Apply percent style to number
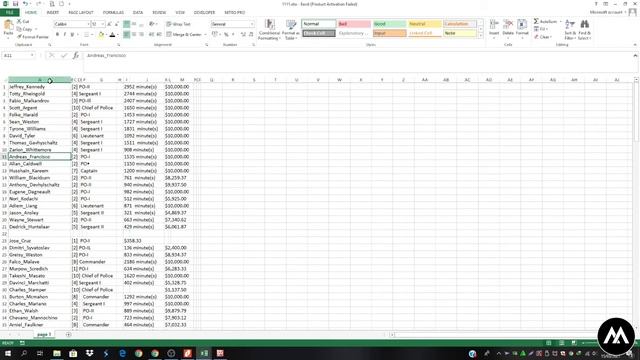 click(226, 35)
